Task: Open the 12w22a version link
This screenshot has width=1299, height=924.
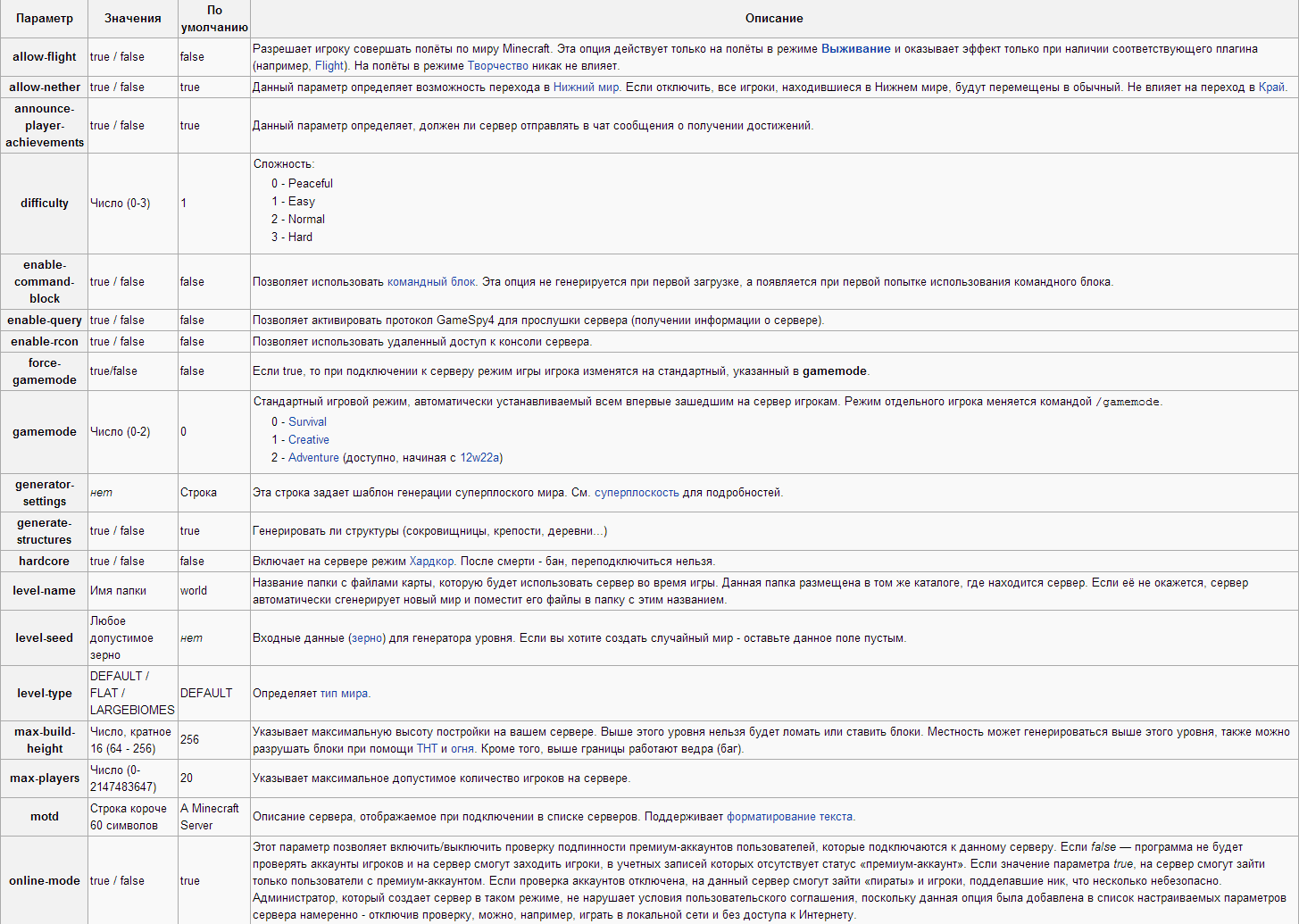Action: (x=479, y=458)
